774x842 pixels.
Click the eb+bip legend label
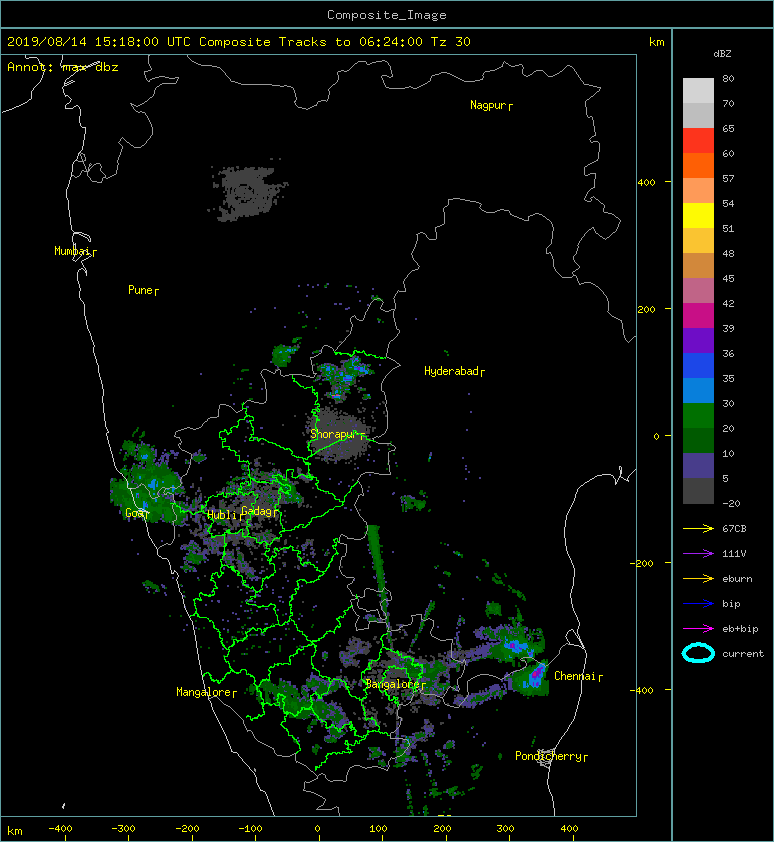coord(740,629)
